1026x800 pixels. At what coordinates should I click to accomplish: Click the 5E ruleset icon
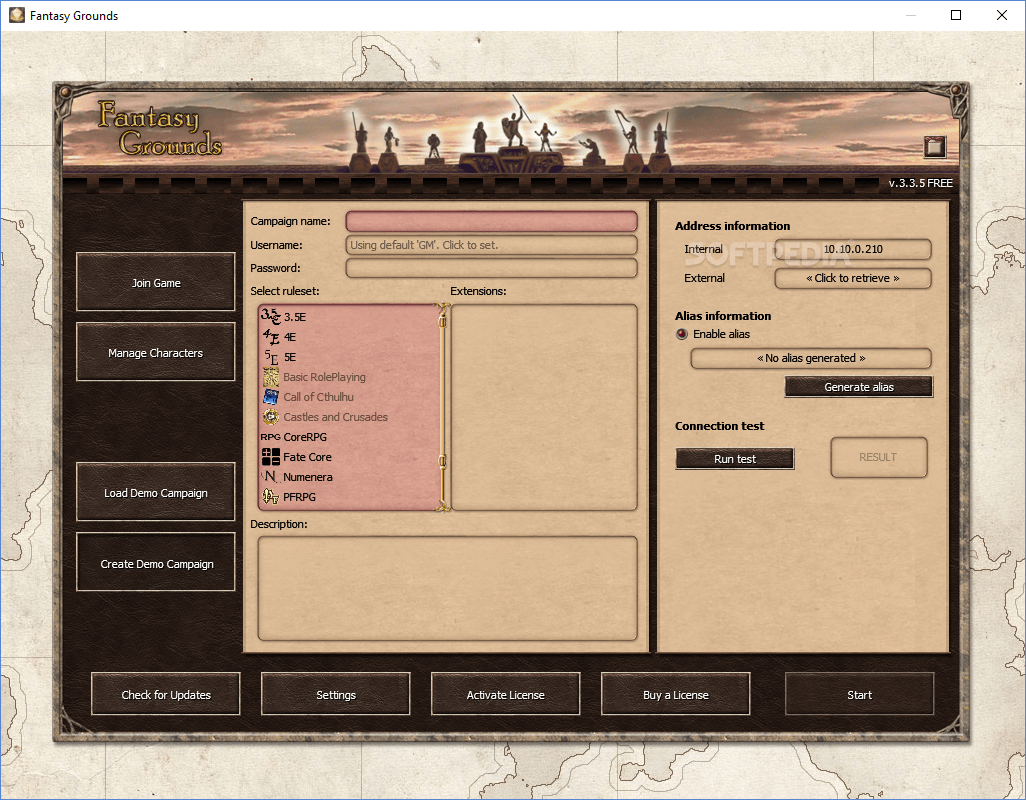(271, 357)
